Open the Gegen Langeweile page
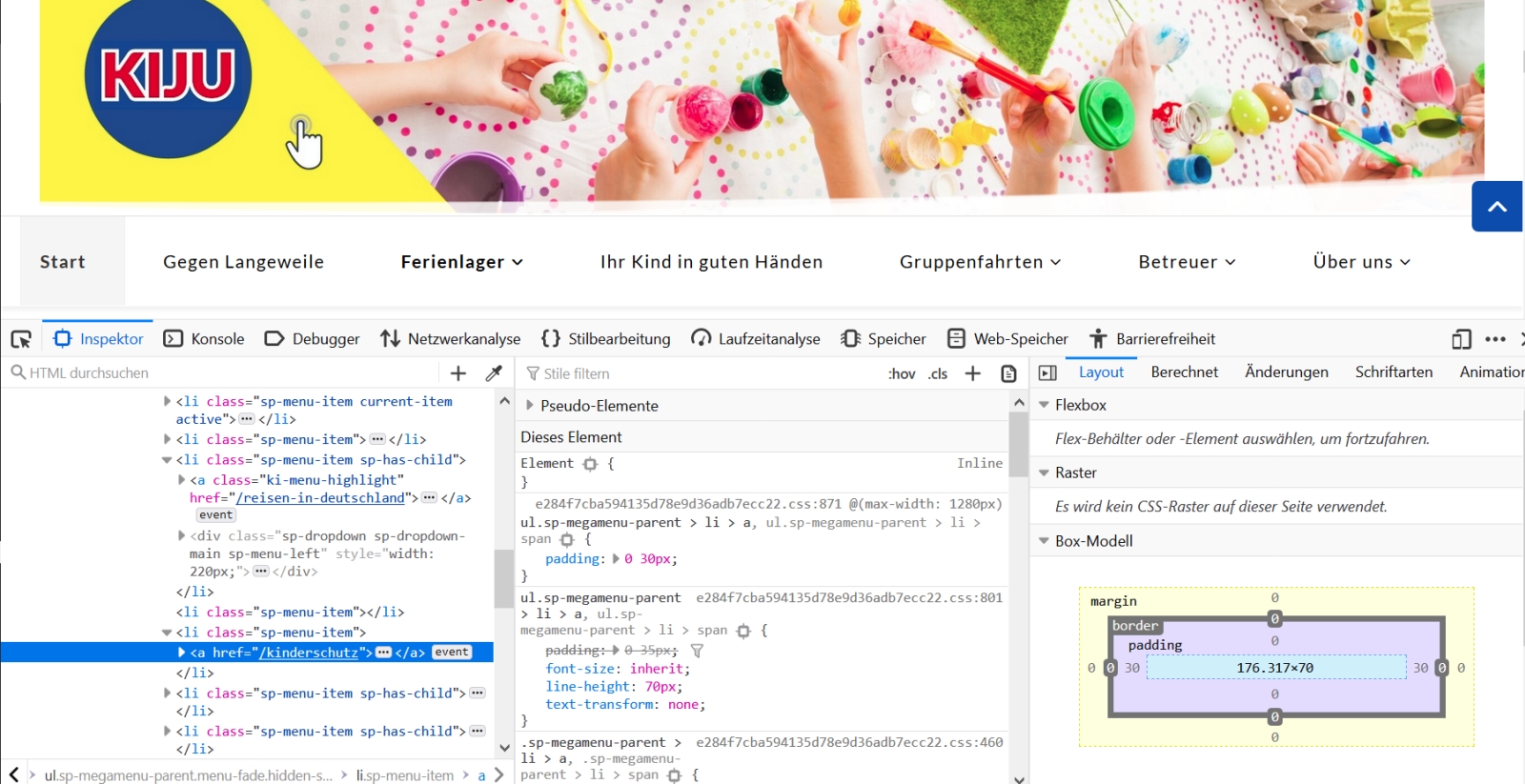This screenshot has width=1525, height=784. tap(243, 262)
